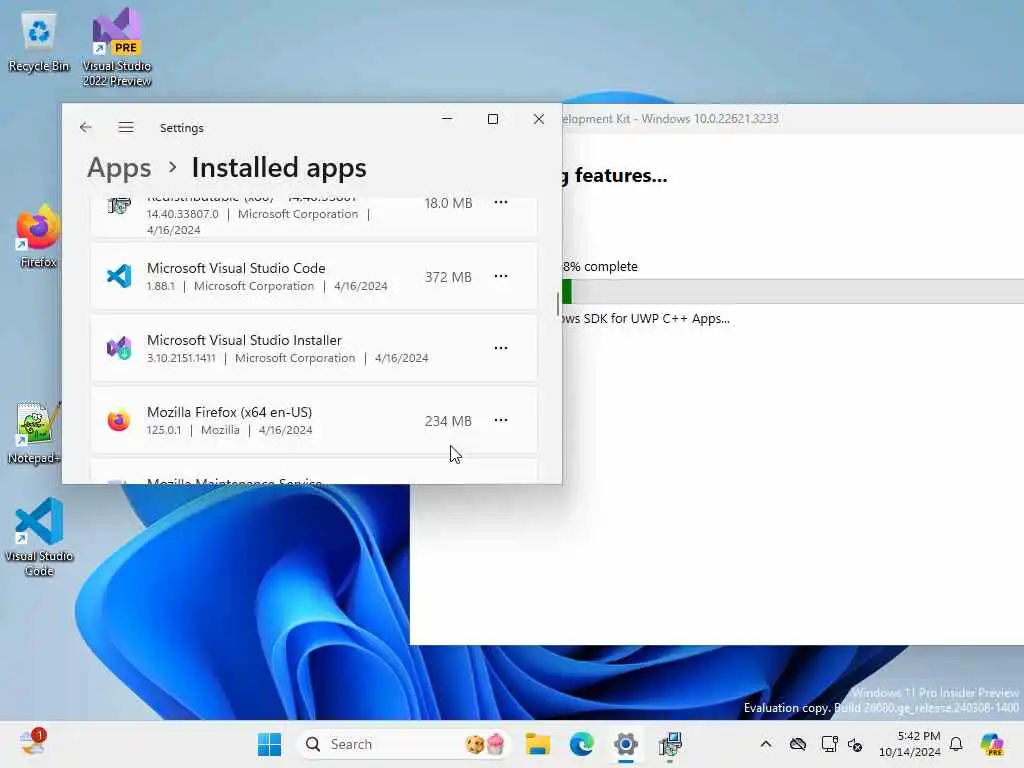Select the Mozilla Firefox (x64 en-US) name text
Screen dimensions: 1024x768
(229, 412)
